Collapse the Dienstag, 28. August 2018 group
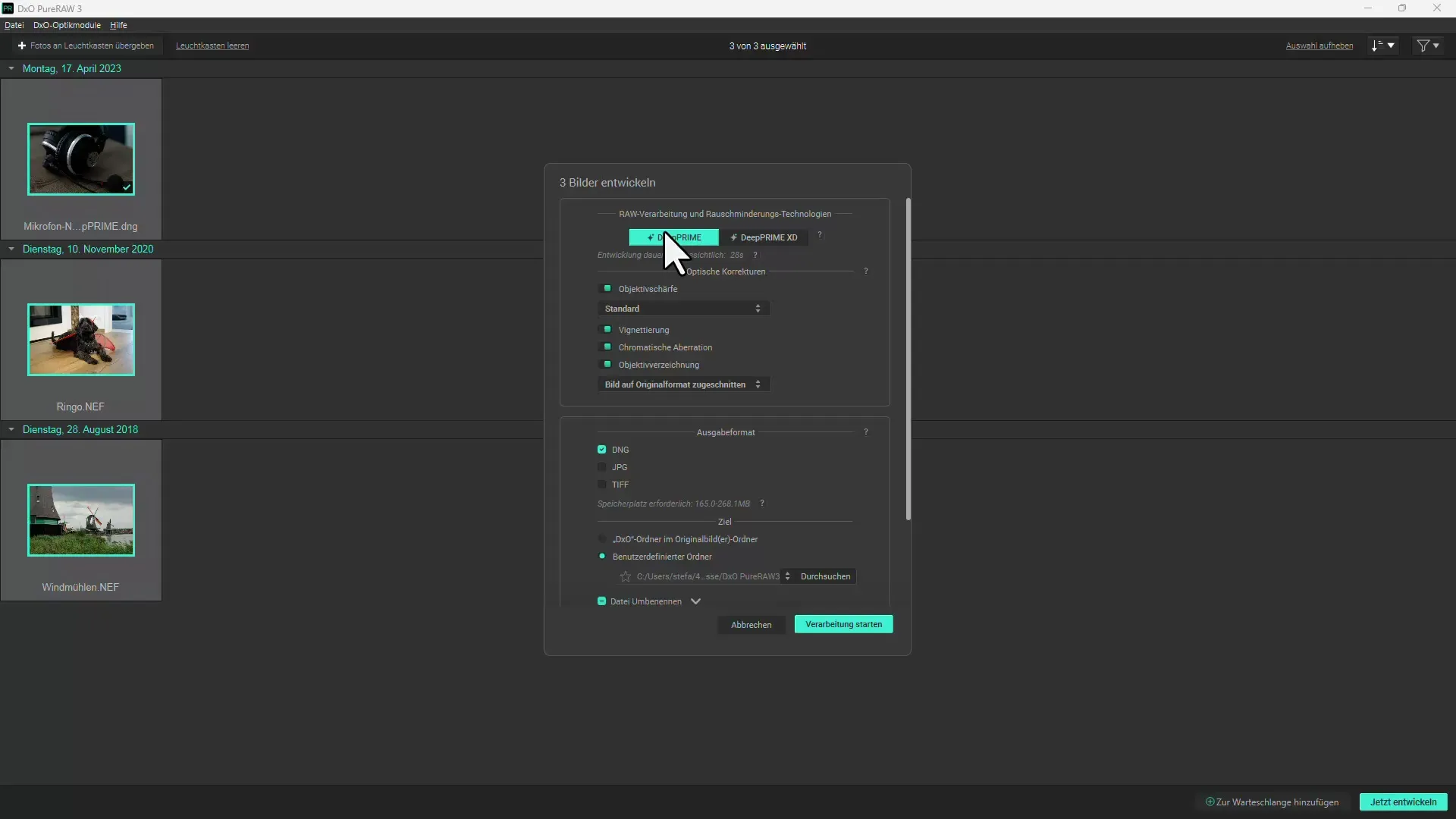Image resolution: width=1456 pixels, height=819 pixels. [11, 429]
